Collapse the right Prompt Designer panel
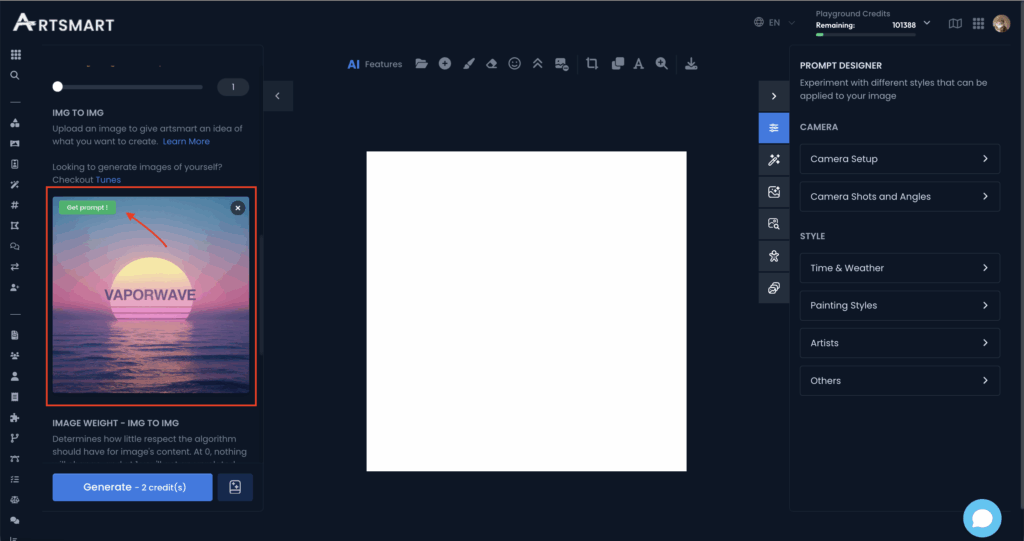Image resolution: width=1024 pixels, height=541 pixels. pos(773,96)
